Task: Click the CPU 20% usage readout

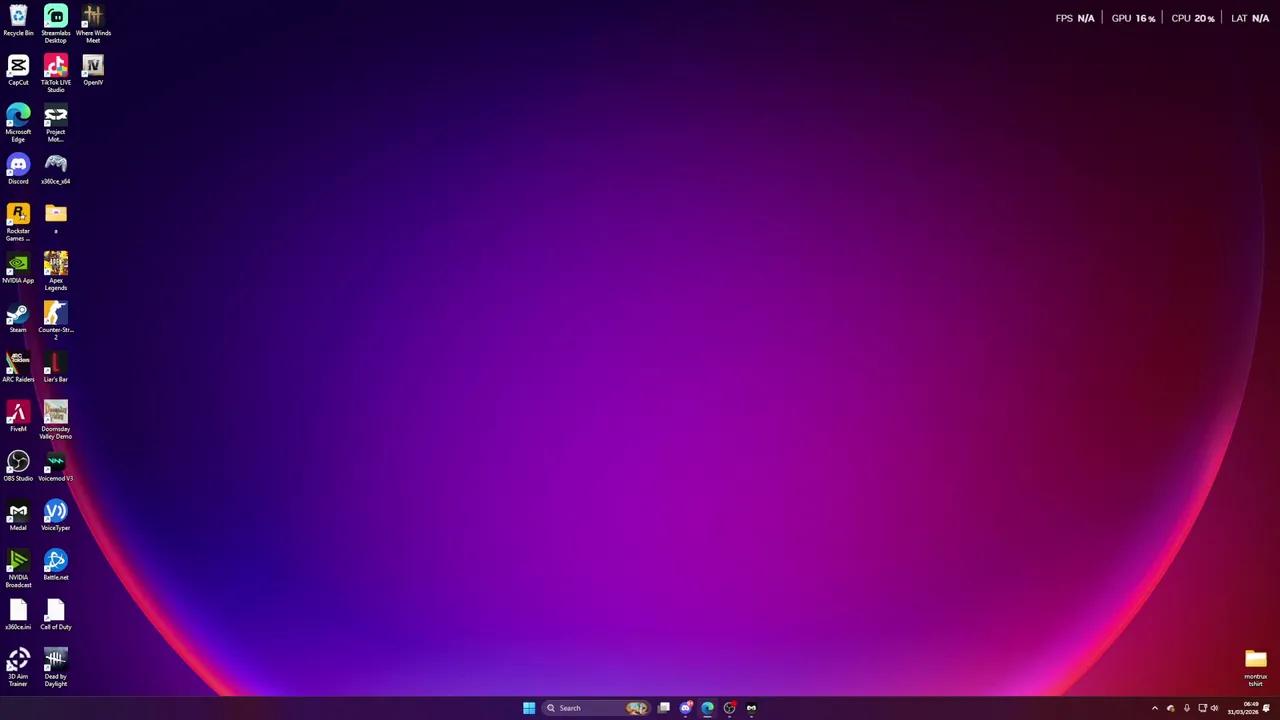Action: (x=1193, y=18)
